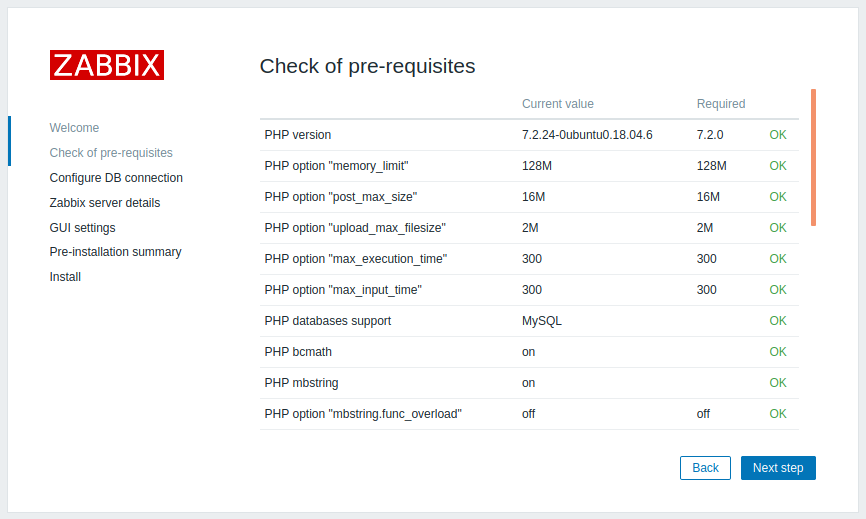Click PHP option "post_max_size" label

341,197
